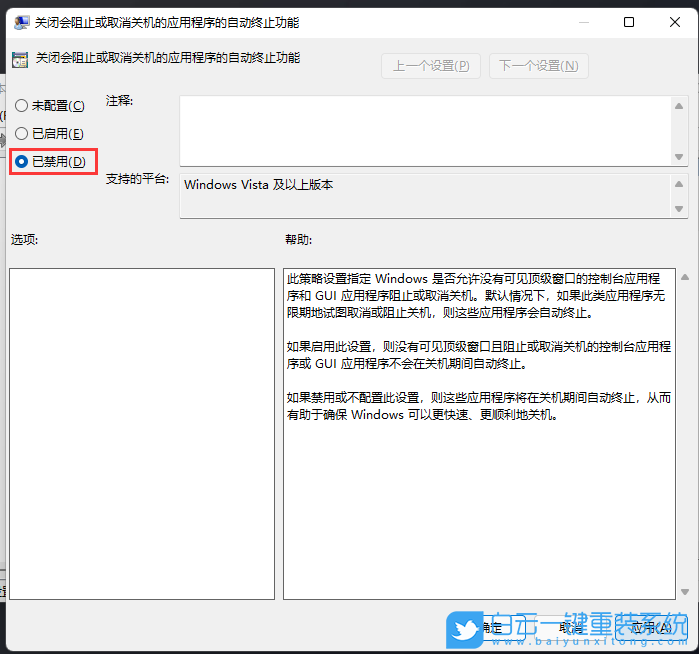Image resolution: width=699 pixels, height=654 pixels.
Task: Choose the 已禁用(D) radio option
Action: click(x=50, y=161)
